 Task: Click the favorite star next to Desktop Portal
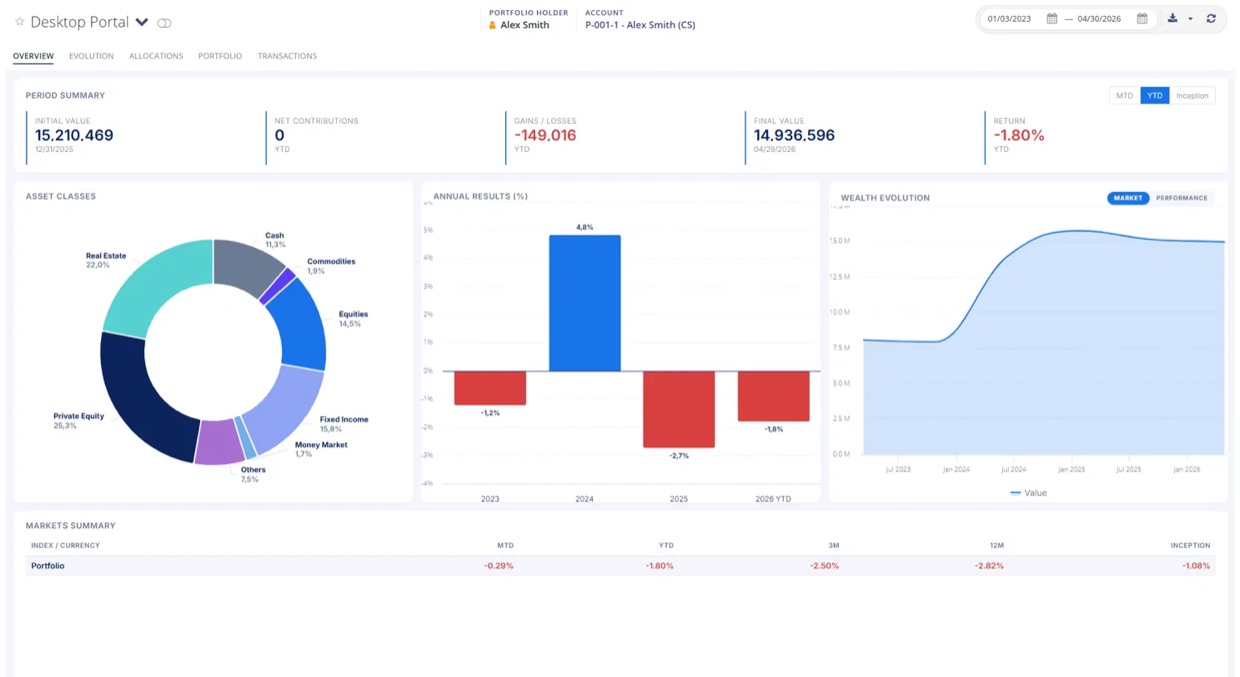[x=19, y=22]
